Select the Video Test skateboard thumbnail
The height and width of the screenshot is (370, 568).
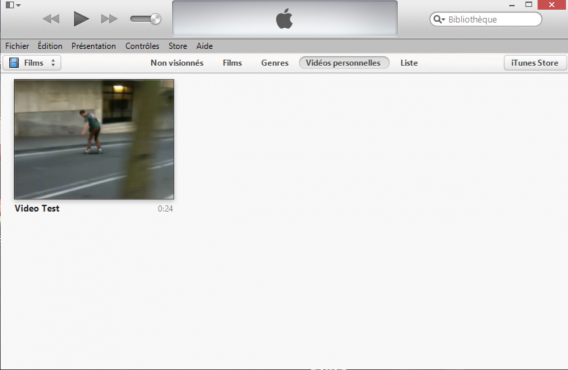point(94,139)
